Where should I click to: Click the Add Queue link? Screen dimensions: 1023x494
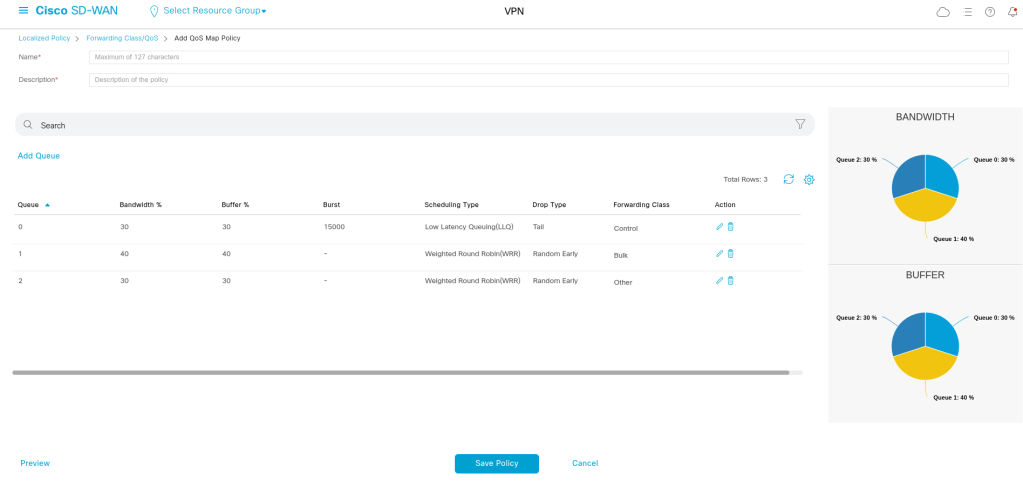click(x=39, y=156)
